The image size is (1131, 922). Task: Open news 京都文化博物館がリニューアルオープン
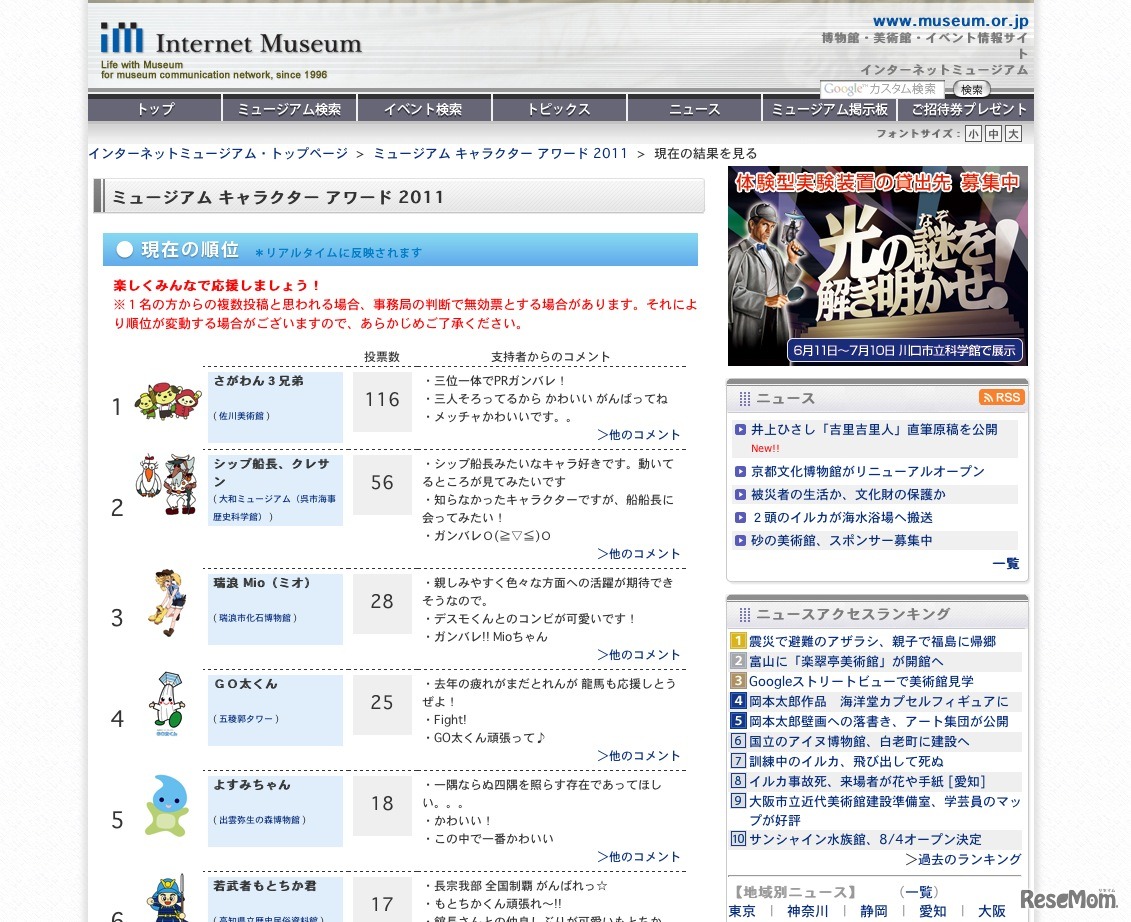[868, 471]
